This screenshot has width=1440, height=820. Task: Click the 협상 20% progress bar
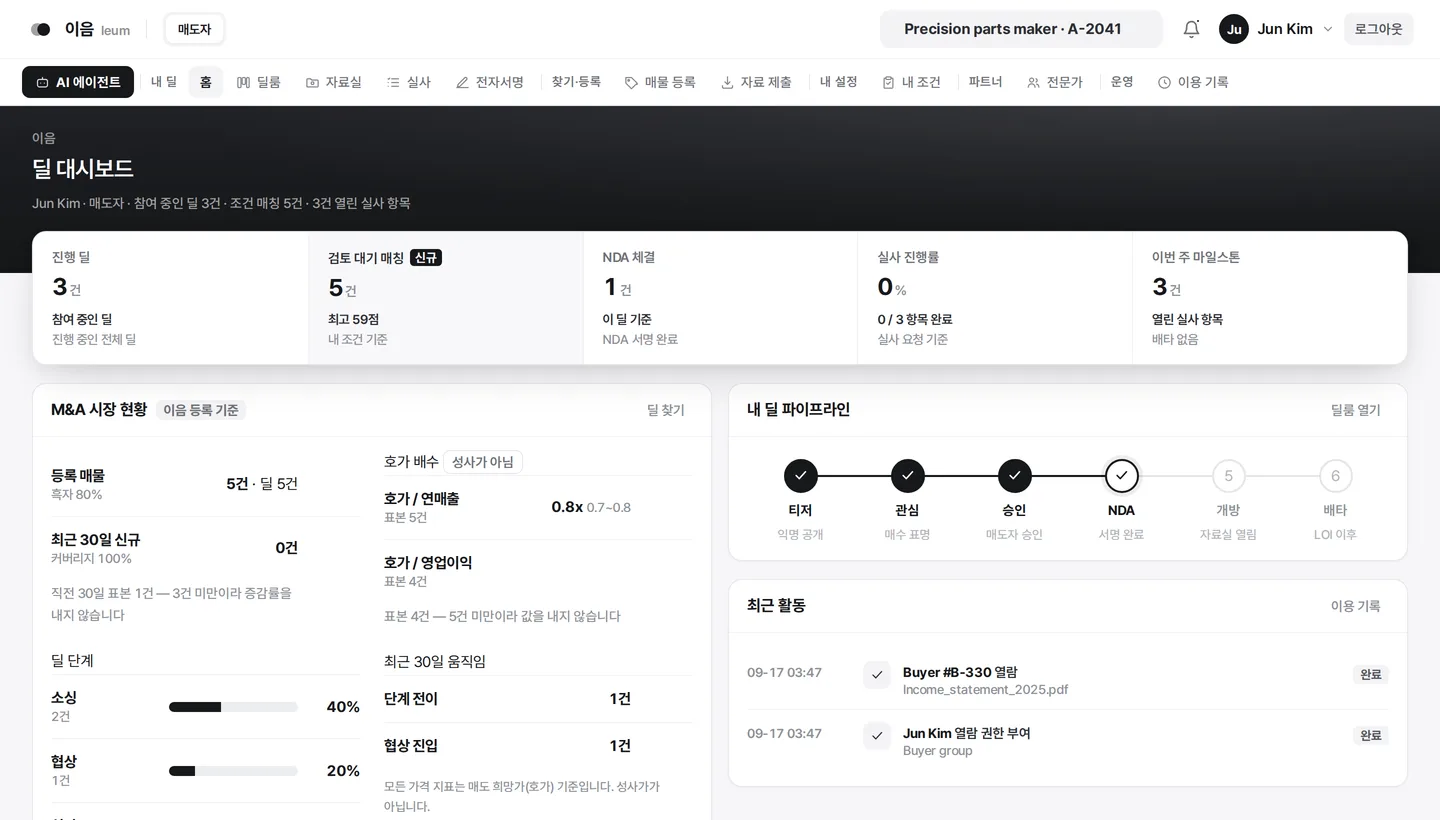(233, 771)
